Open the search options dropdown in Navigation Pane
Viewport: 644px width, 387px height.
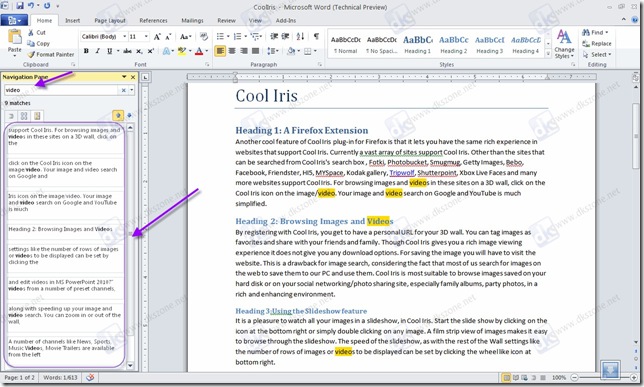click(131, 90)
